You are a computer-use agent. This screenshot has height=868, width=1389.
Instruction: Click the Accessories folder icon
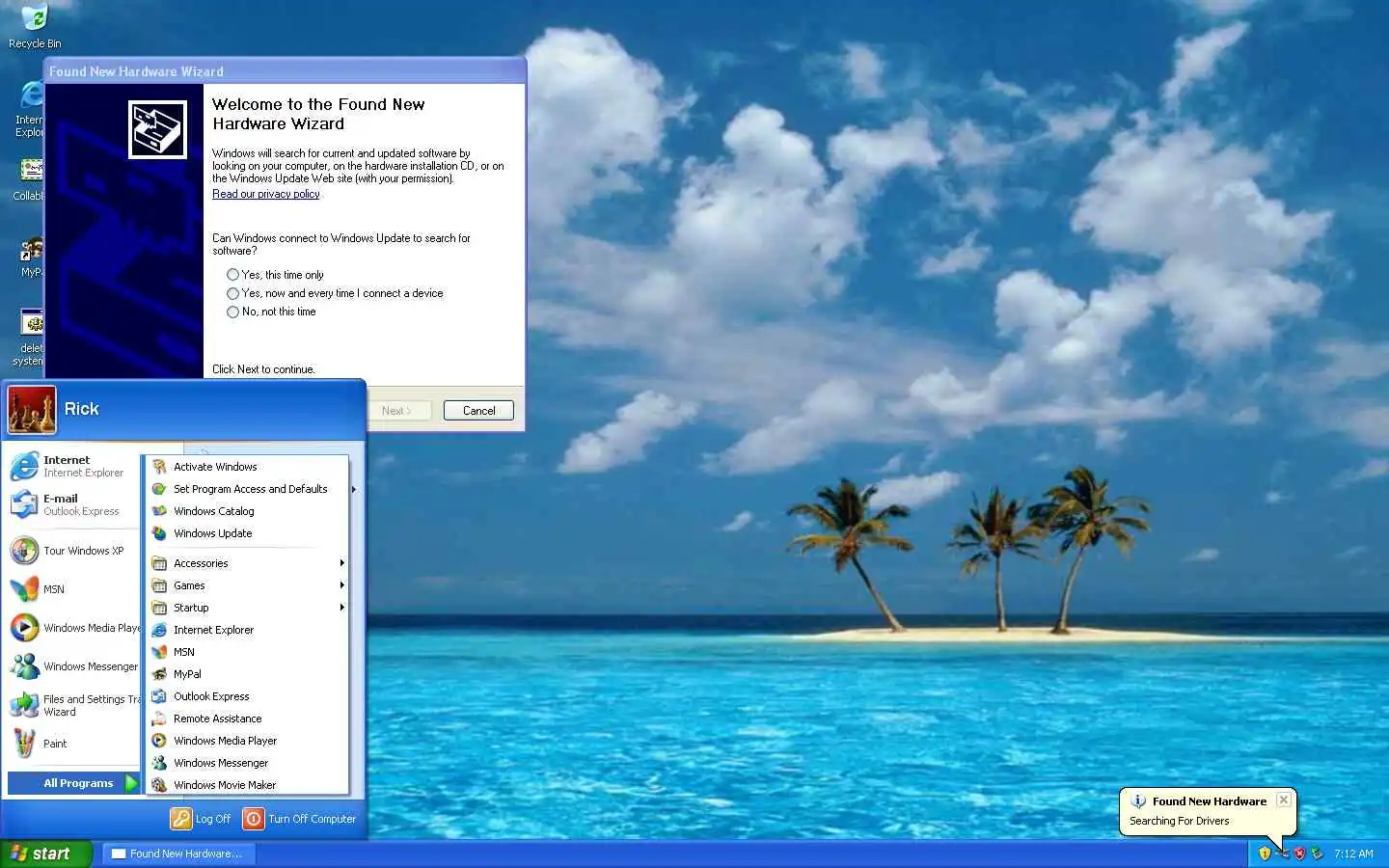[x=159, y=563]
